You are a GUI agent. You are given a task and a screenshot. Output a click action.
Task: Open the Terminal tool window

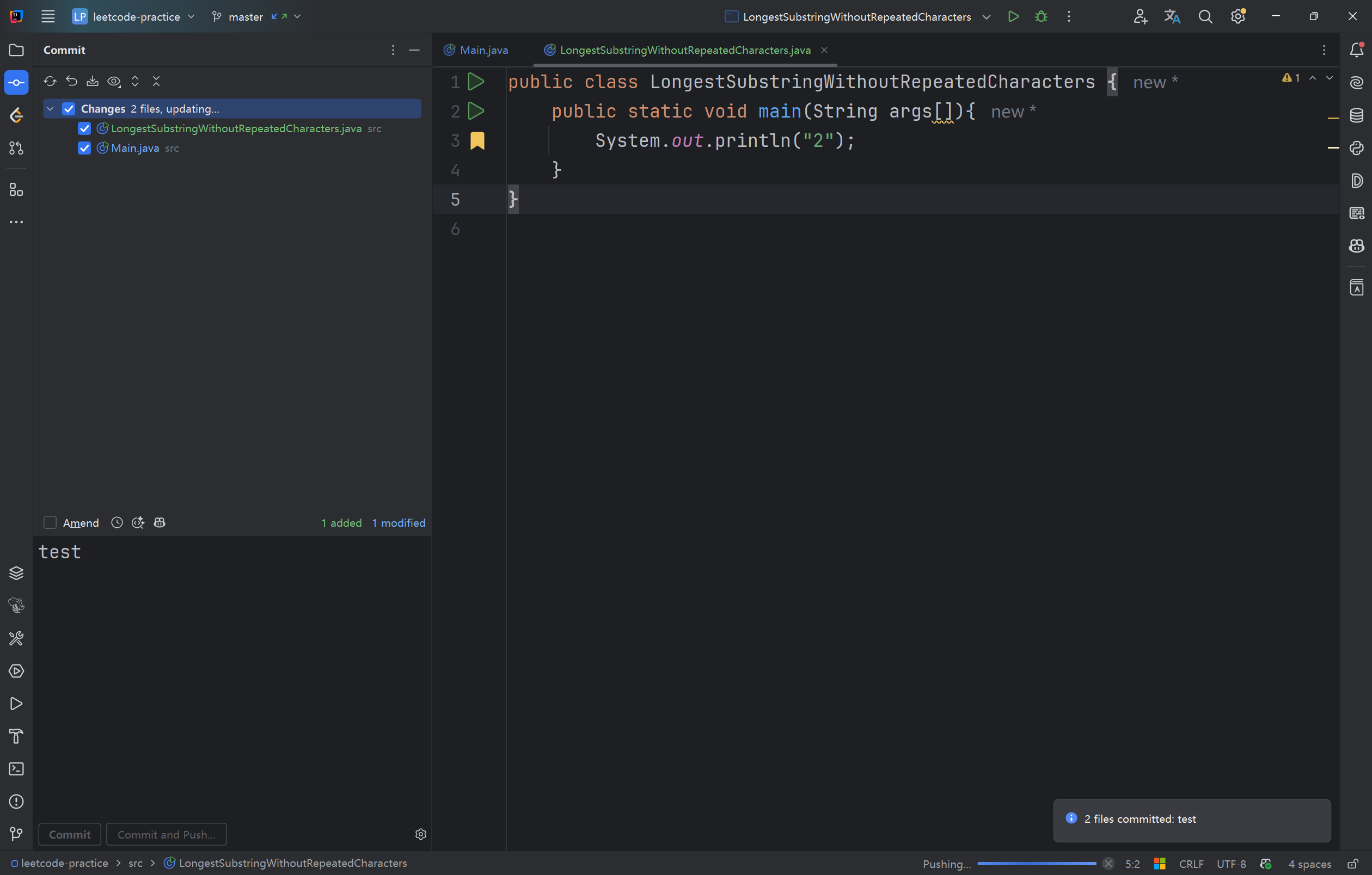coord(16,769)
